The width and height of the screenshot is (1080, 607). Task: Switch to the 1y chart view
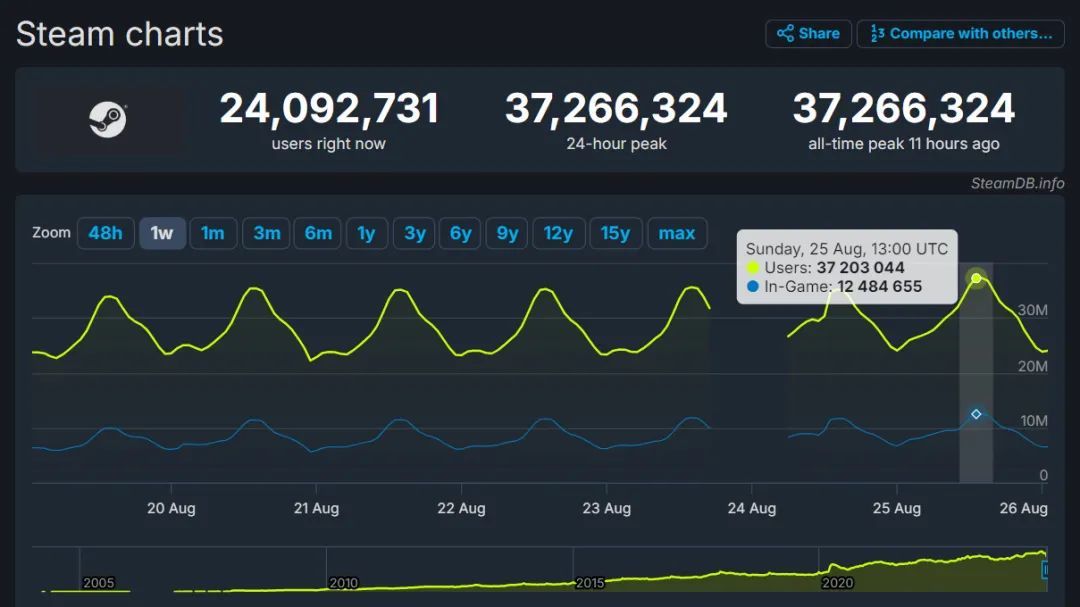pos(366,233)
